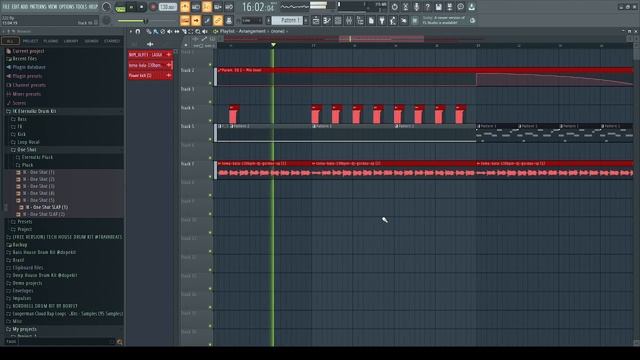Toggle pattern/song mode switch
The image size is (640, 360).
pyautogui.click(x=120, y=7)
